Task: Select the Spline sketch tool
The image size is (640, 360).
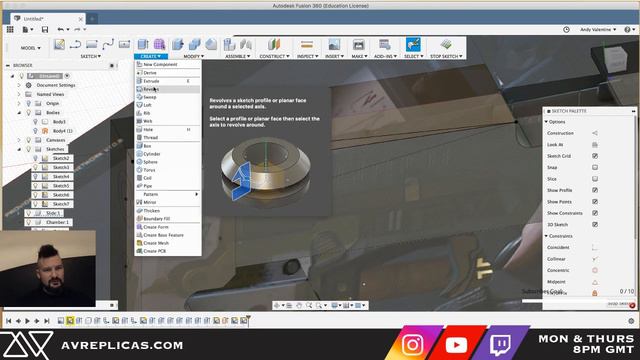Action: tap(108, 44)
